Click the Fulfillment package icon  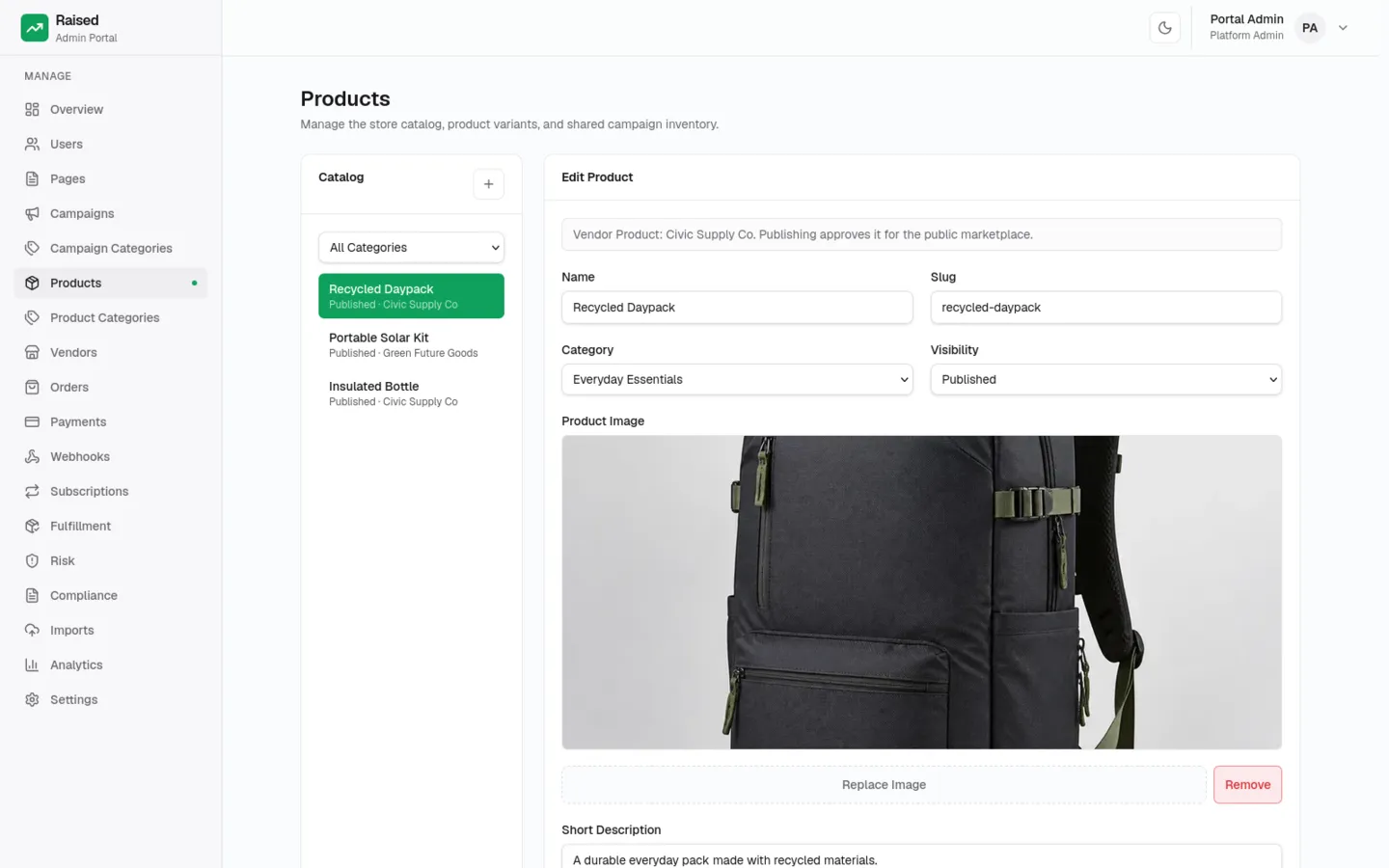coord(32,526)
